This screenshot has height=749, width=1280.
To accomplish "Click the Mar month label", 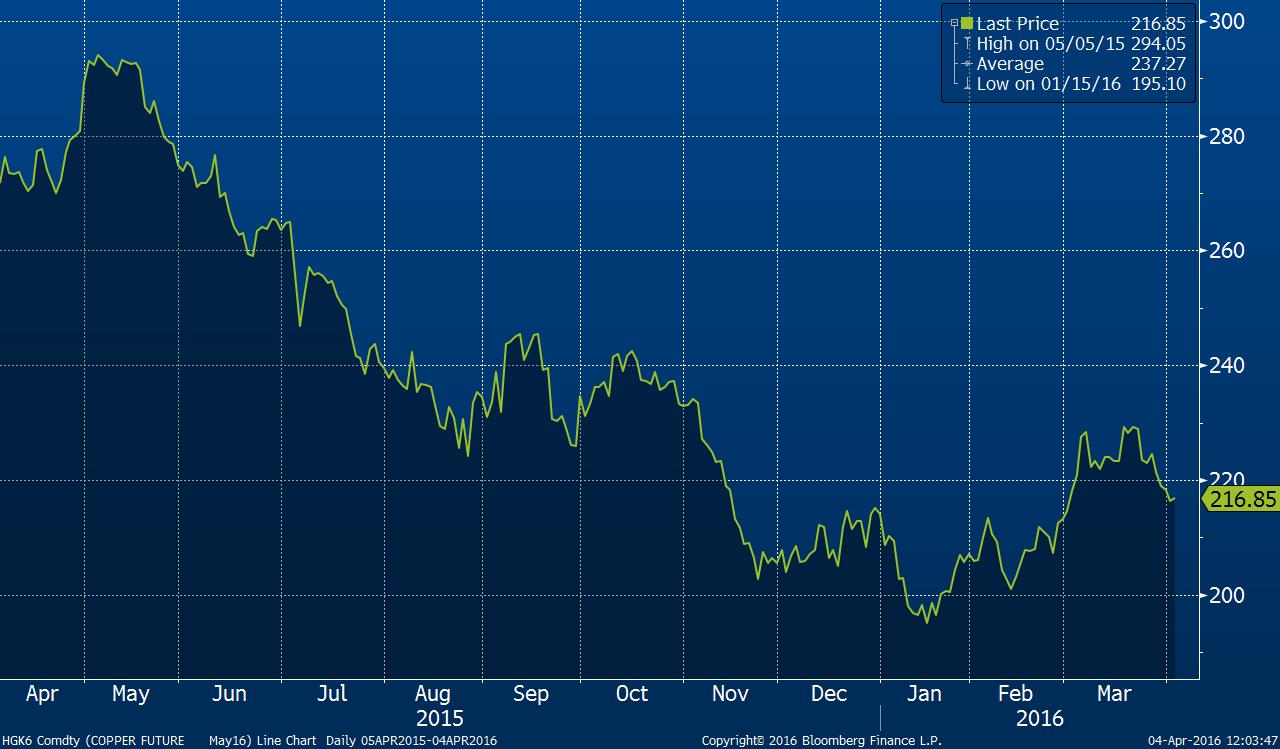I will pyautogui.click(x=1114, y=694).
